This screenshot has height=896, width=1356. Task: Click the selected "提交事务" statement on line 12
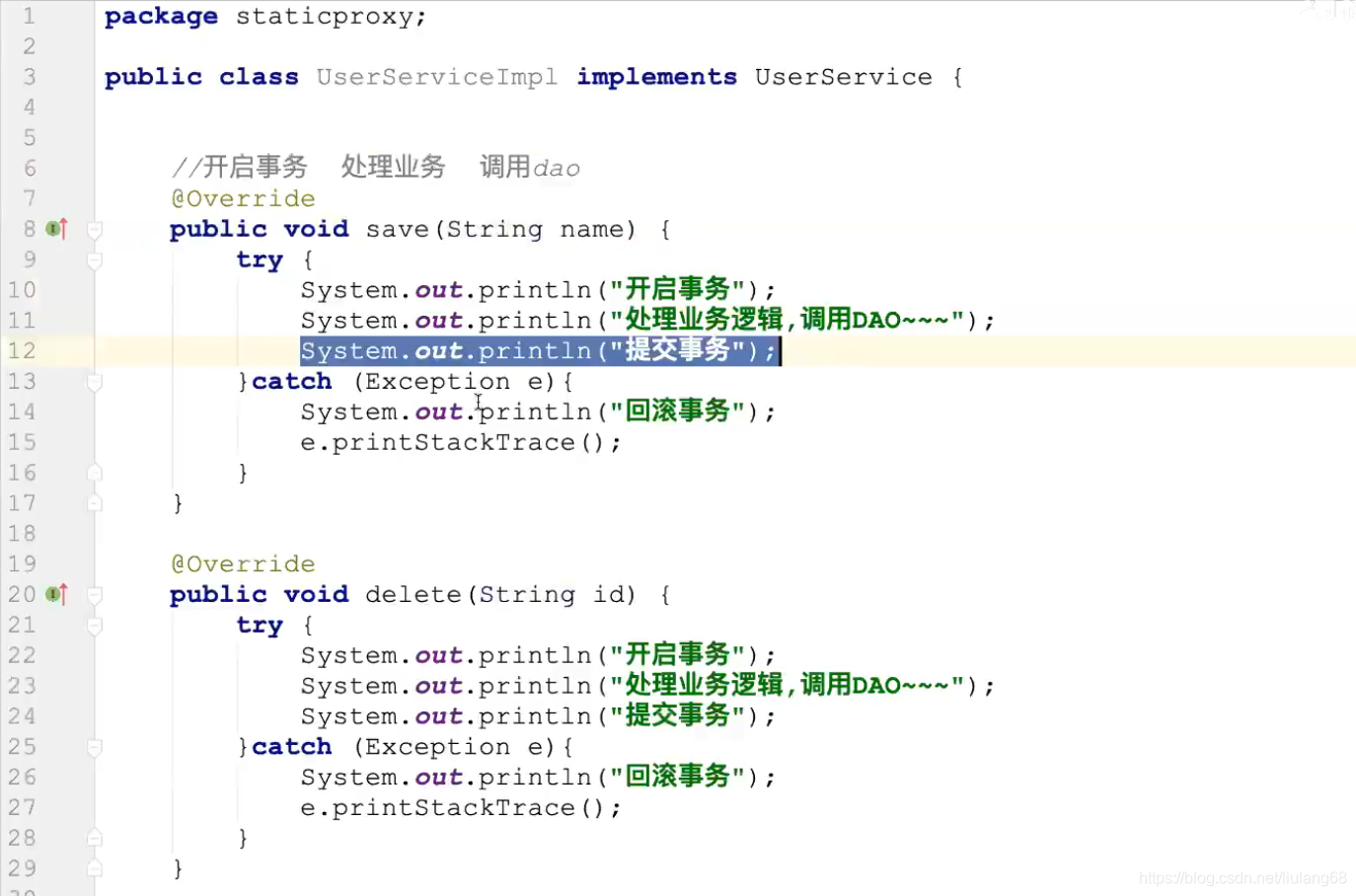(x=540, y=350)
